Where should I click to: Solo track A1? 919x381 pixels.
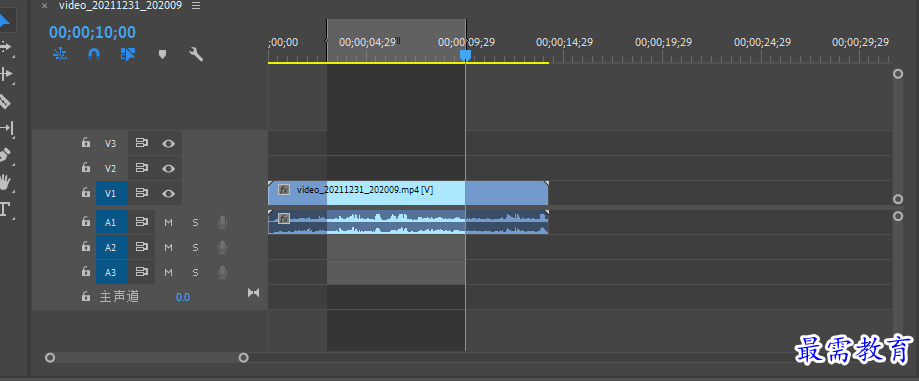(195, 223)
